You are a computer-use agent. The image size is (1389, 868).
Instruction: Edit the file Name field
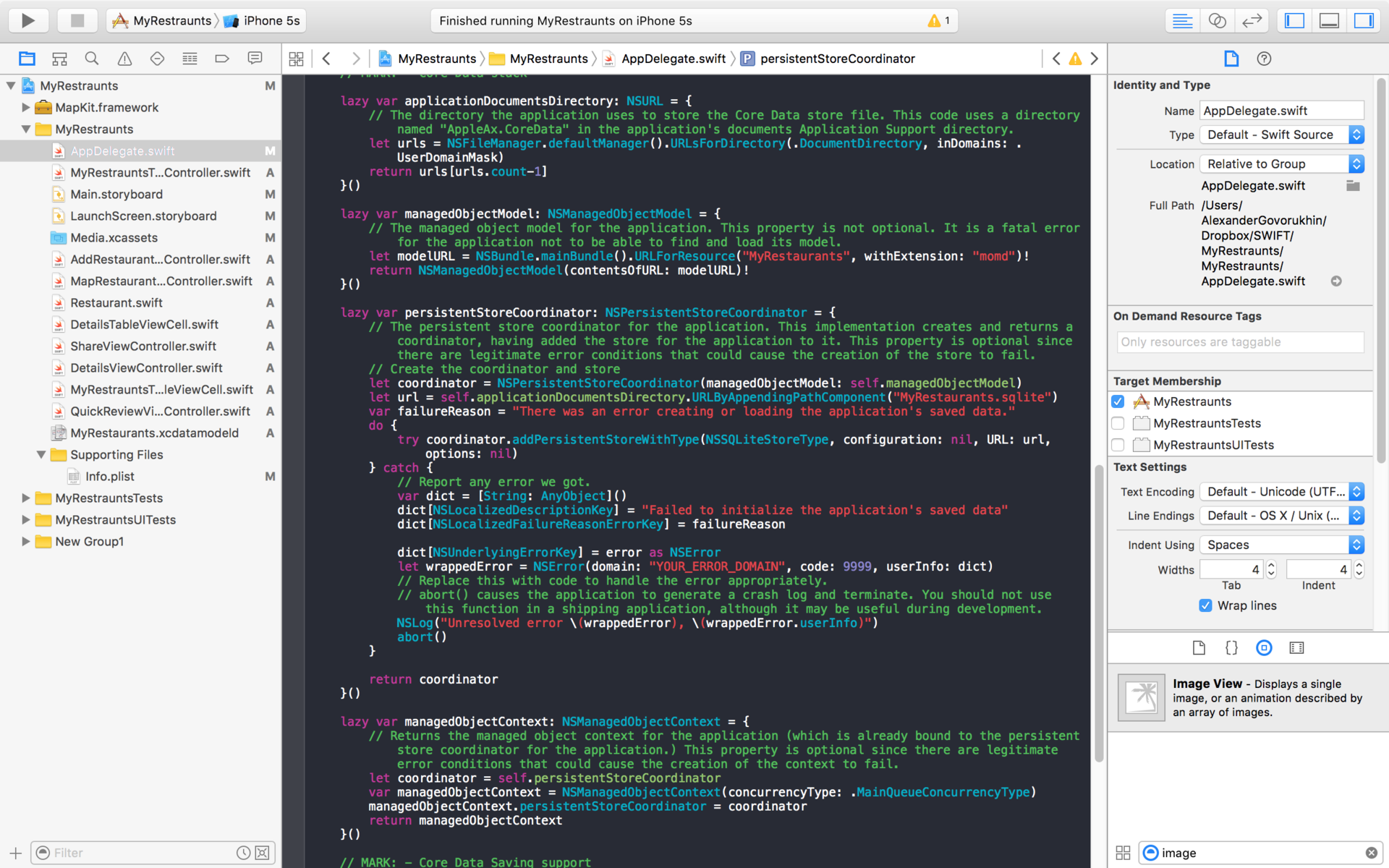[1282, 111]
